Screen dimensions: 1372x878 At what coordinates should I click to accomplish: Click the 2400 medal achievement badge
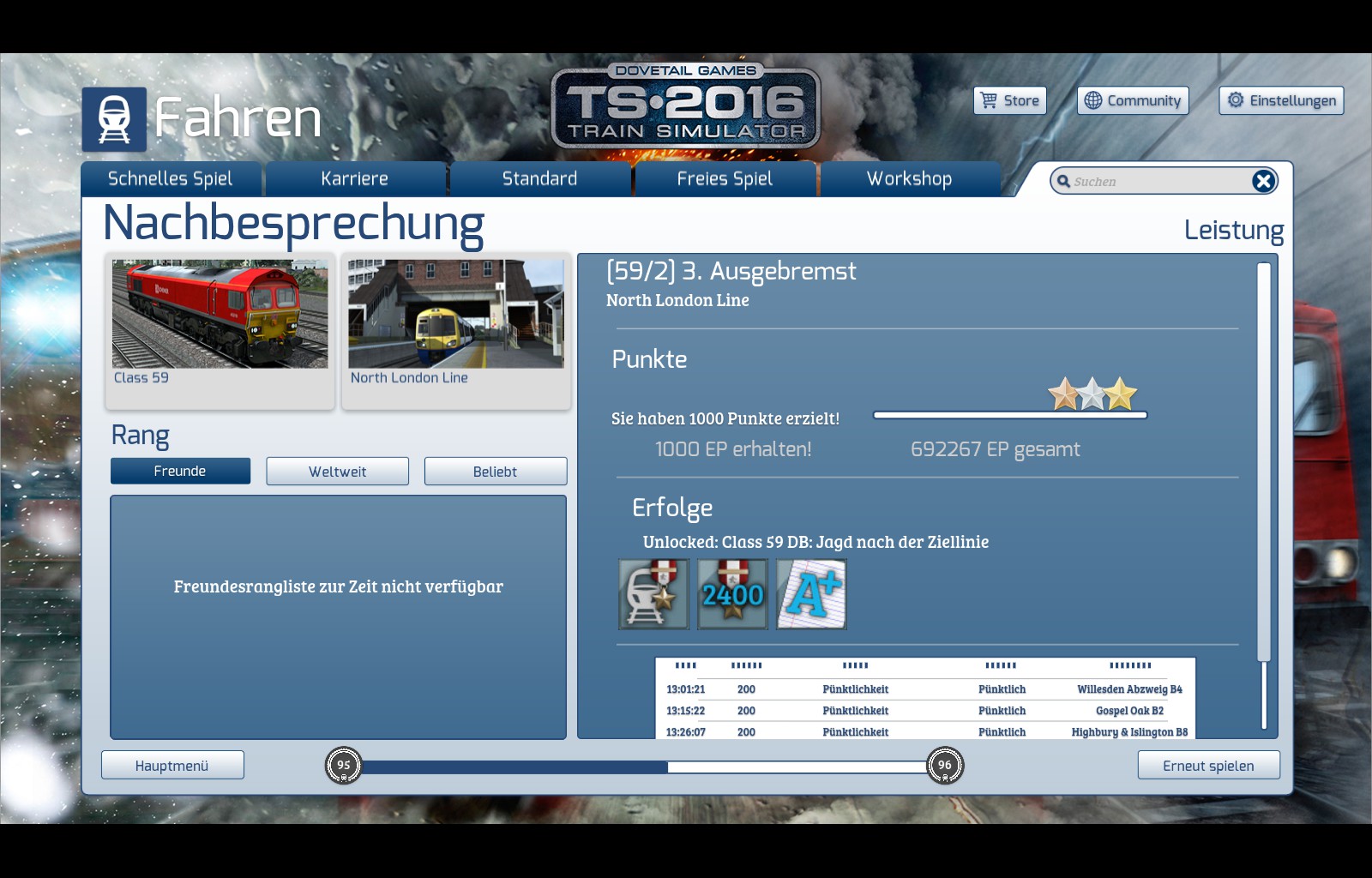[x=732, y=594]
